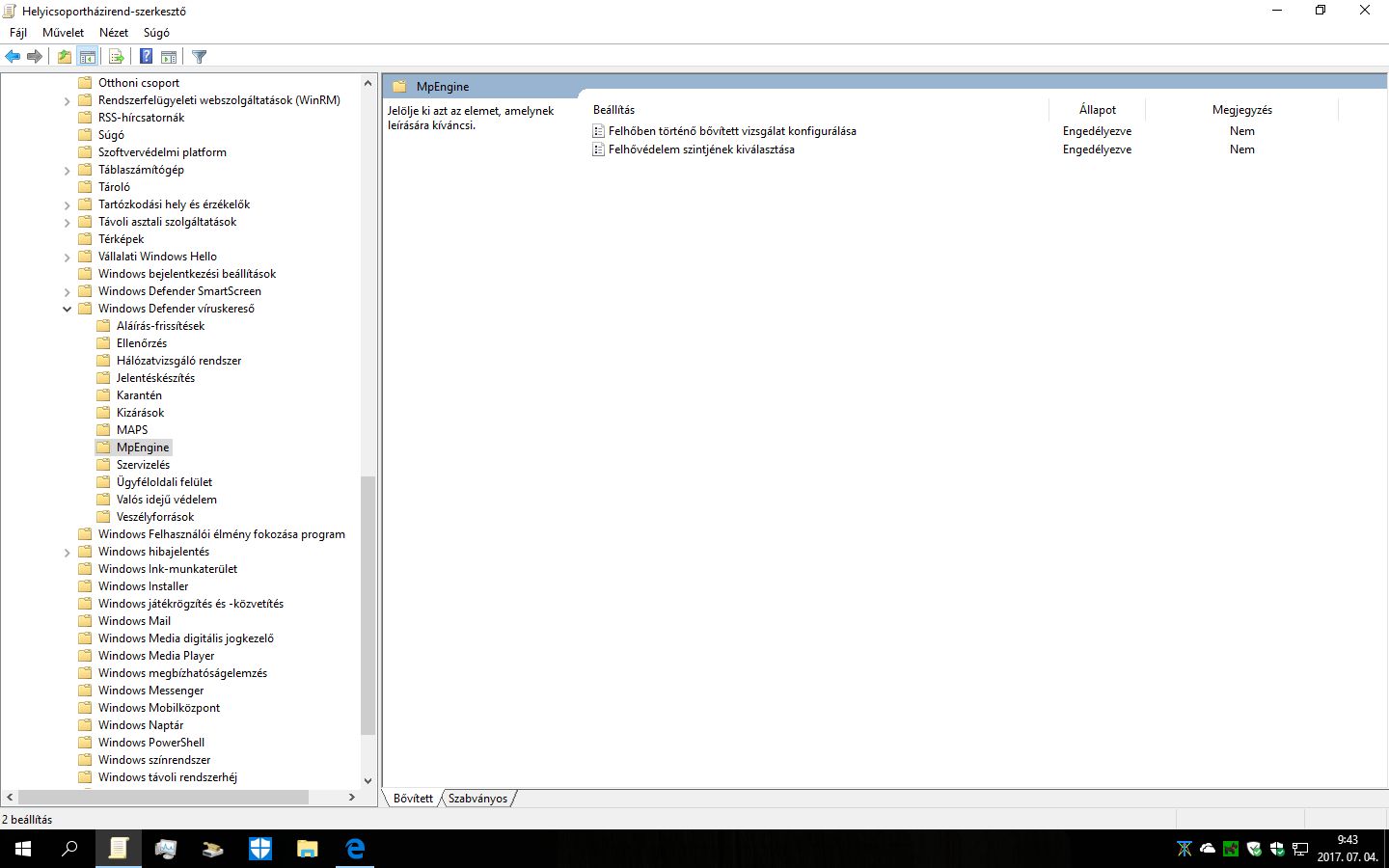The image size is (1389, 868).
Task: Click policy icon beside Felhővédelem szintjének kiválasztása
Action: [599, 149]
